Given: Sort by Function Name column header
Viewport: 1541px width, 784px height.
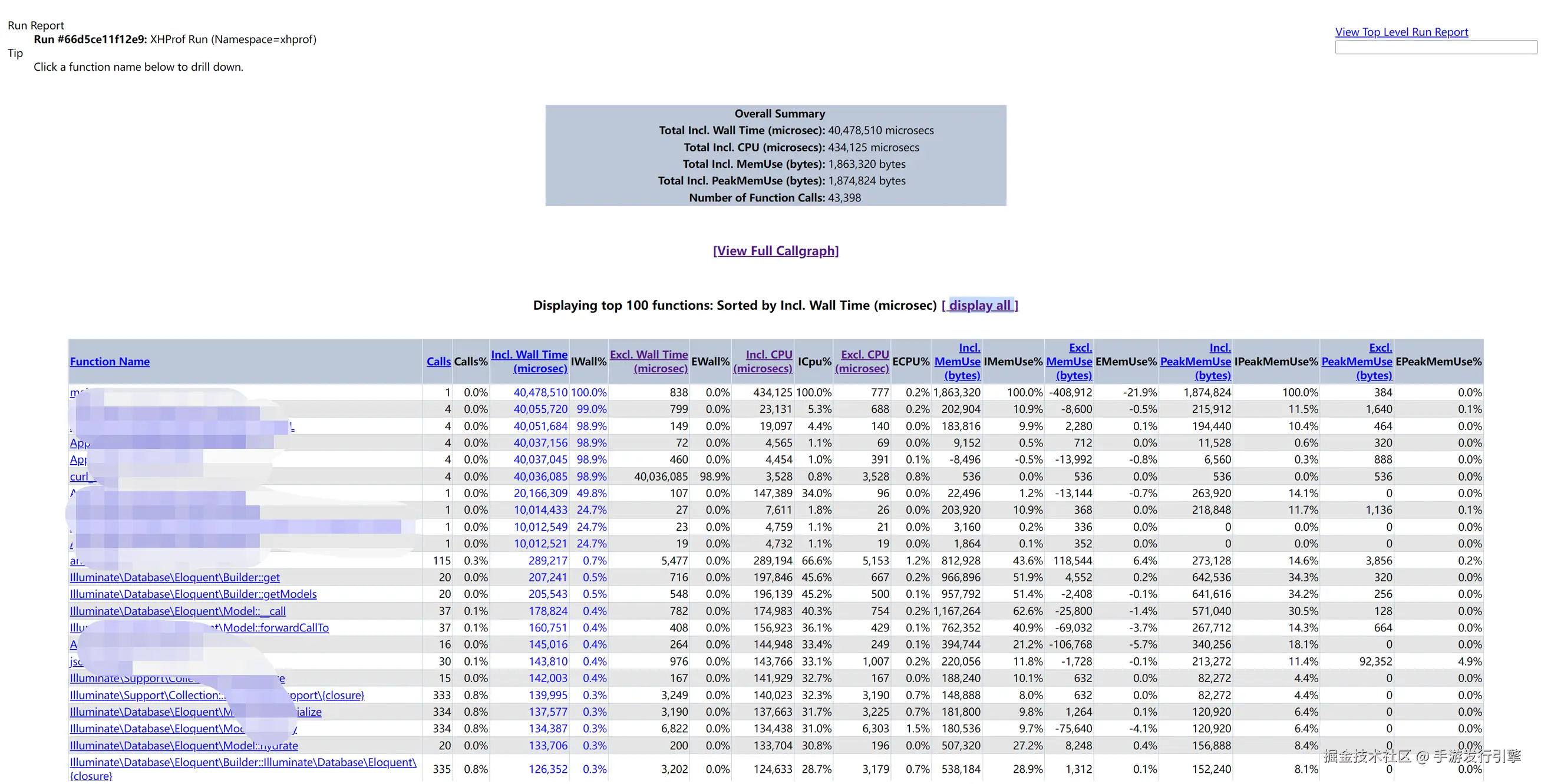Looking at the screenshot, I should [x=110, y=361].
